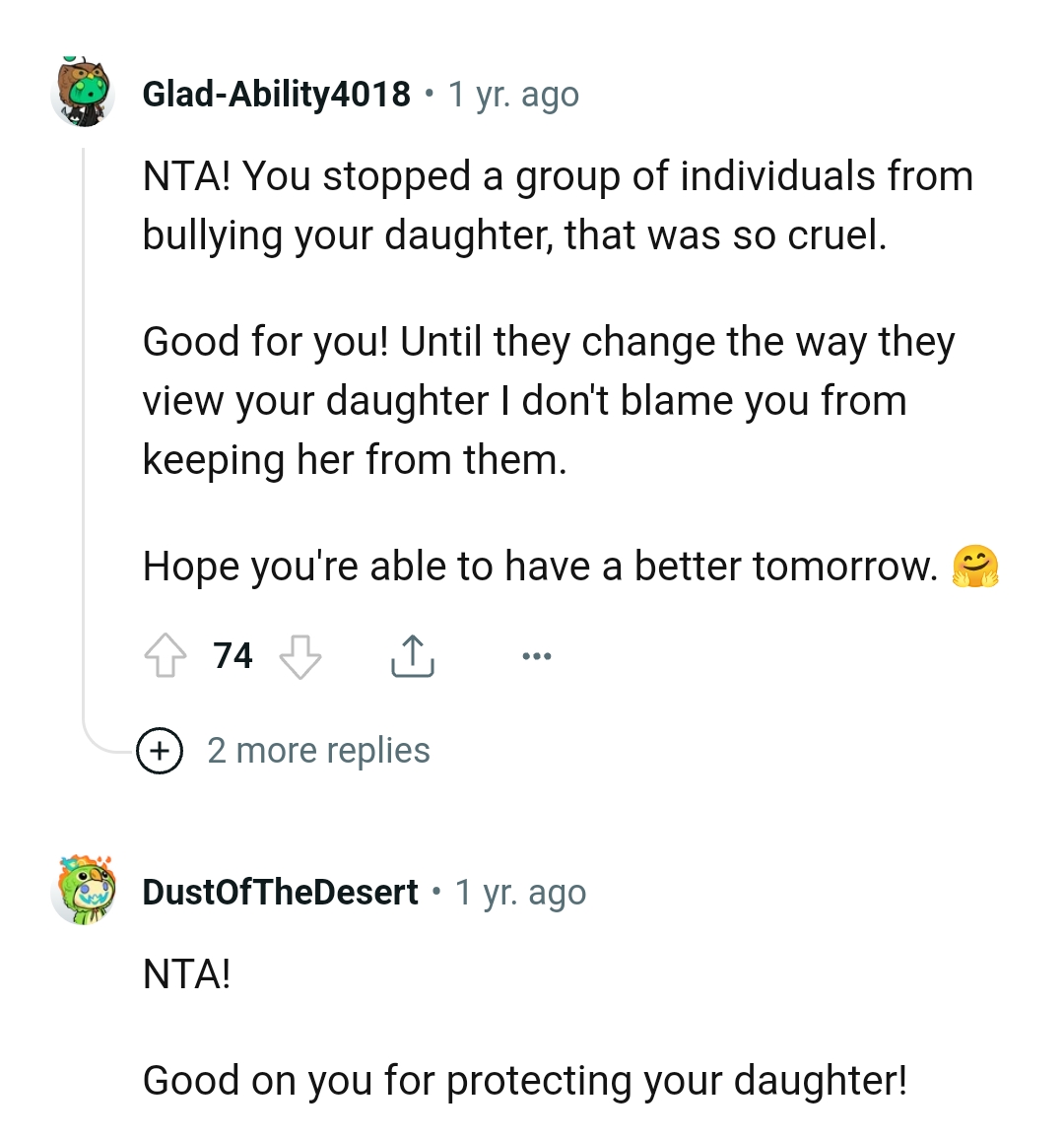
Task: Click the paragraph starting "NTA! You stopped"
Action: click(x=557, y=206)
